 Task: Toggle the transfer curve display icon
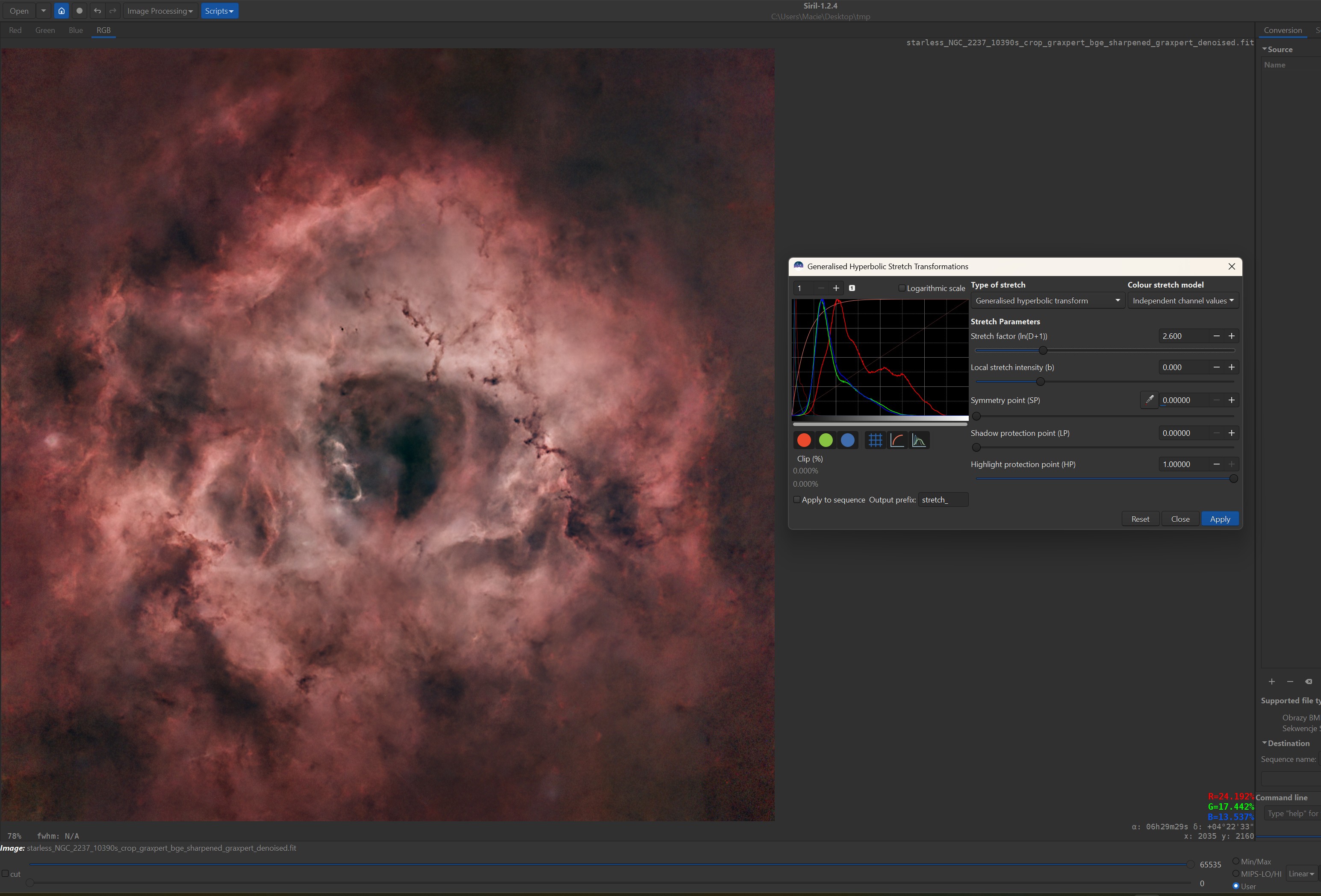(x=897, y=441)
